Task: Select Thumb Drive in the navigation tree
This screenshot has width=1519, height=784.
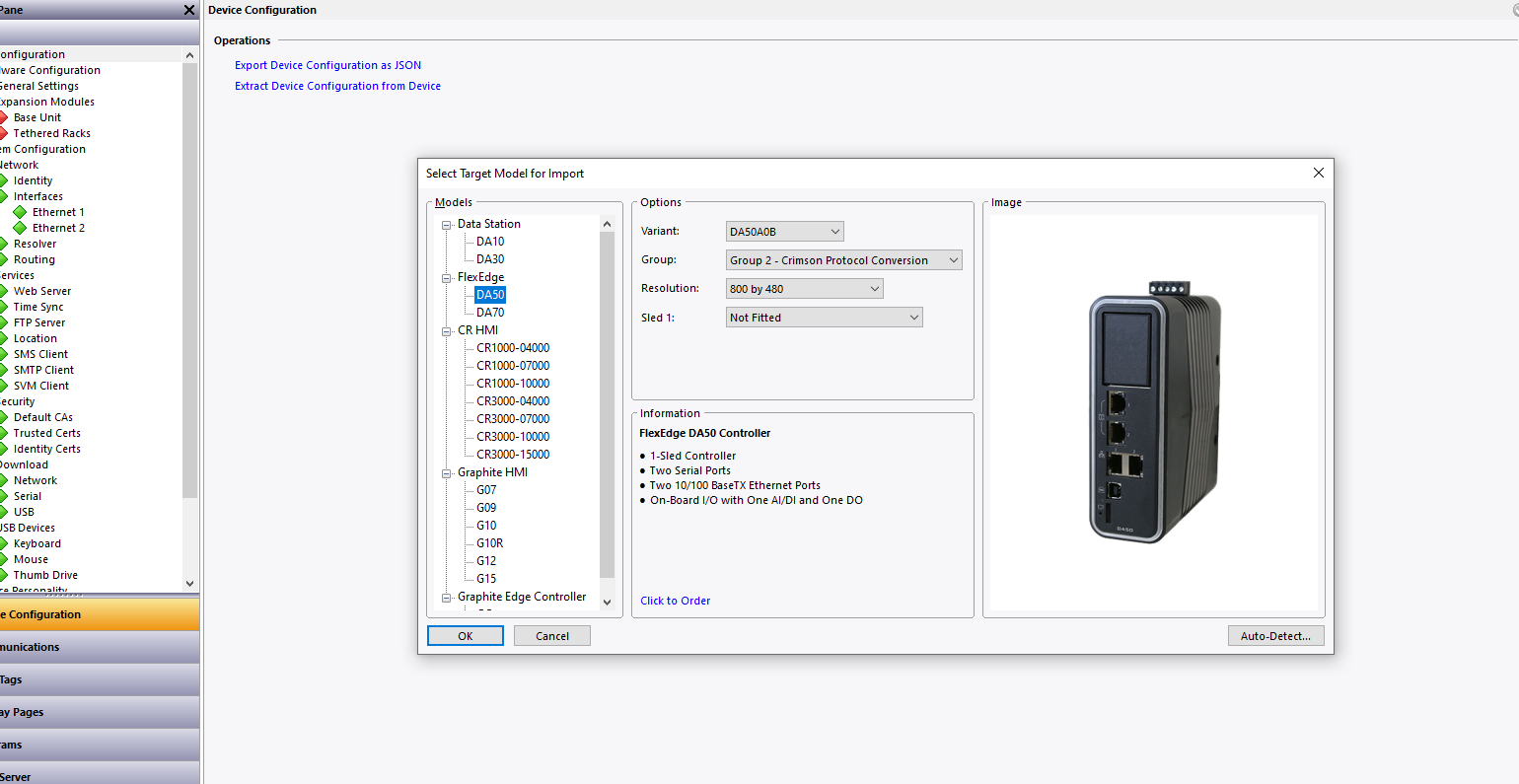Action: tap(45, 575)
